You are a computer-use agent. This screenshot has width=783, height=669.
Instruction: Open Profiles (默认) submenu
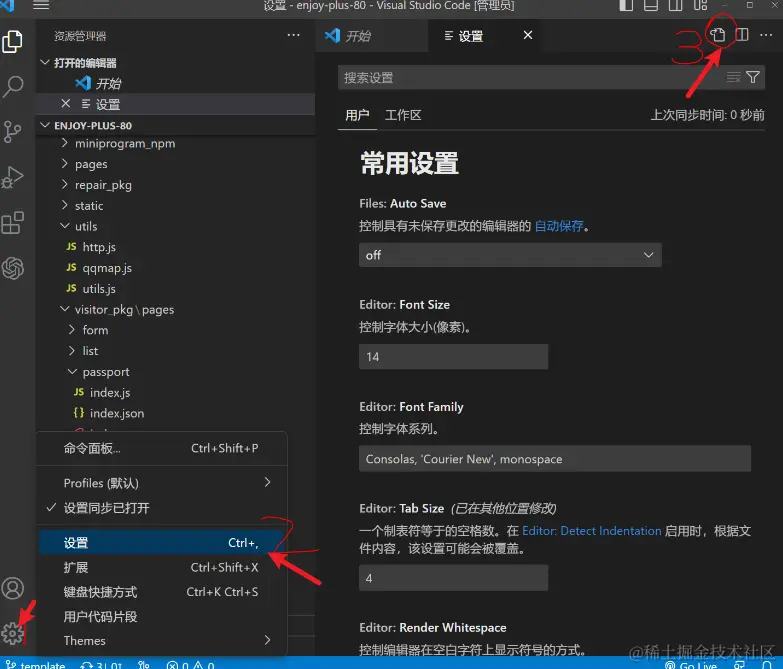(x=163, y=483)
